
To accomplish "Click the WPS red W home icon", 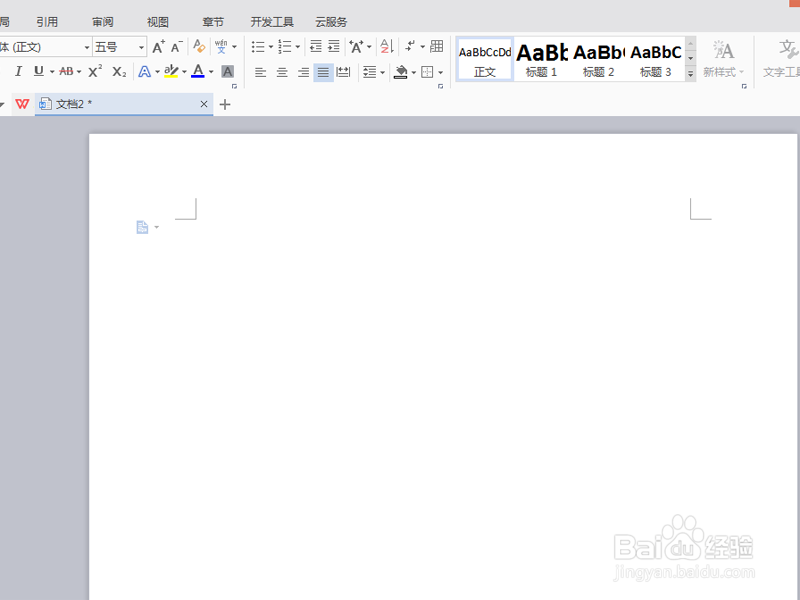I will tap(22, 104).
